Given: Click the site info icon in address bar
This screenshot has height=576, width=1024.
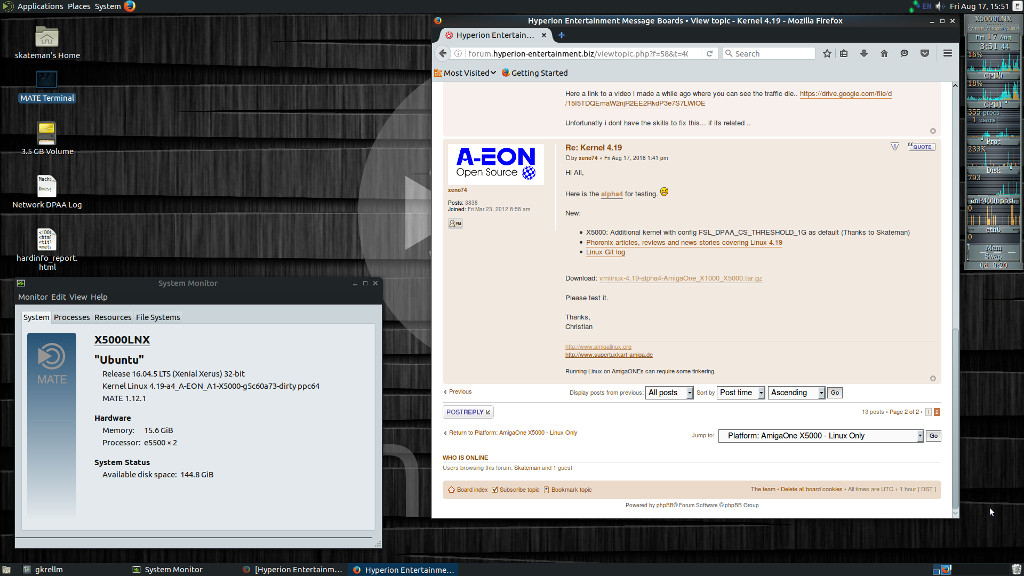Looking at the screenshot, I should click(x=458, y=54).
